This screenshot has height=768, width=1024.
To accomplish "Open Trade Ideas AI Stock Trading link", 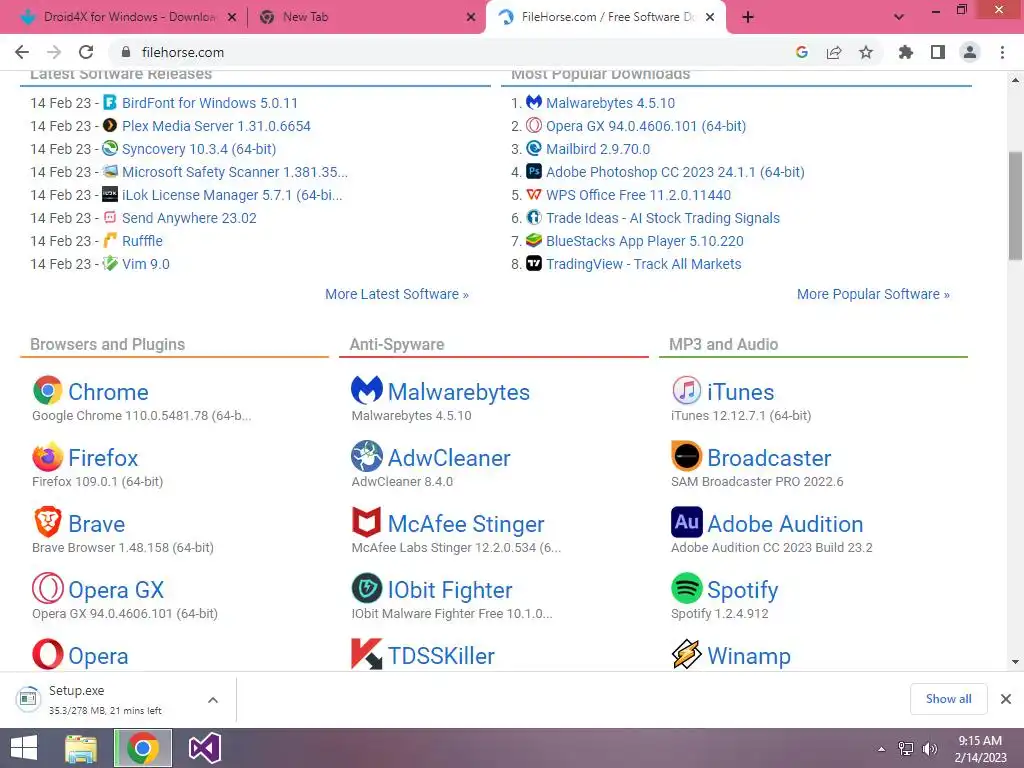I will coord(663,218).
